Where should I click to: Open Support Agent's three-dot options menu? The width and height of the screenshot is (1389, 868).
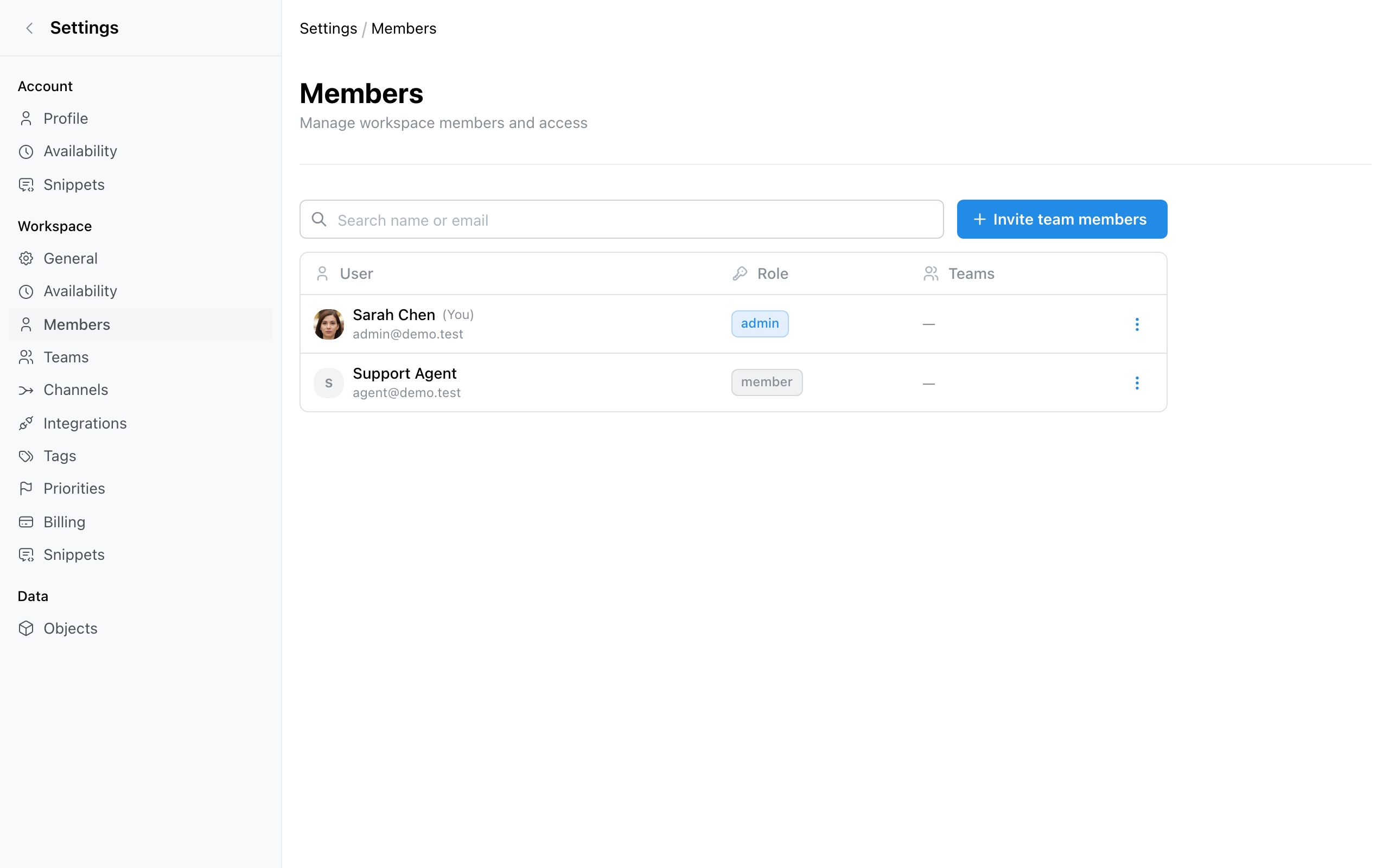(1137, 383)
